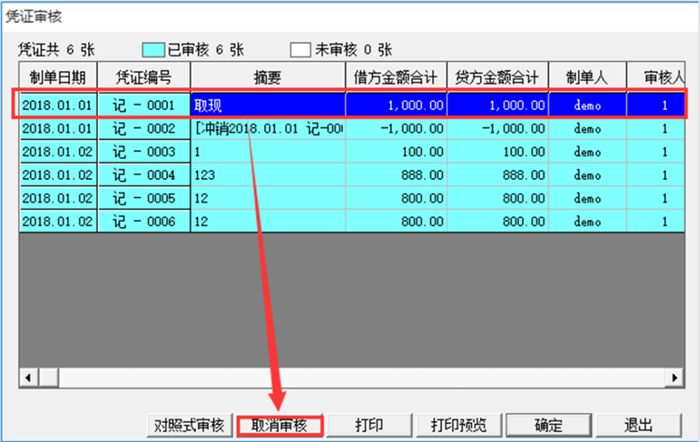Click reviewer '1' cell in row 0002
The width and height of the screenshot is (700, 442).
pyautogui.click(x=656, y=129)
